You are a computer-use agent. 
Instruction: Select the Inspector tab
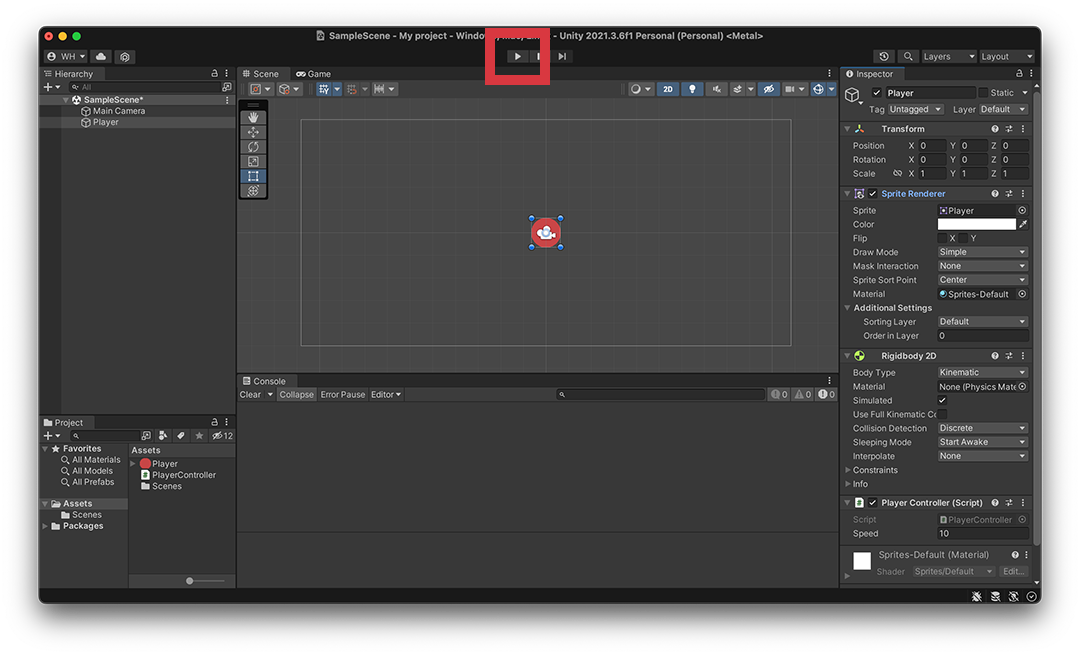click(869, 74)
